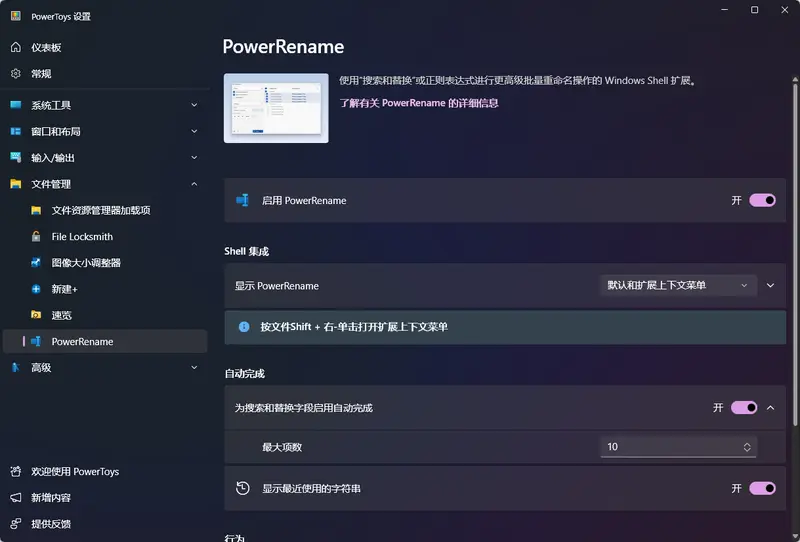This screenshot has width=800, height=542.
Task: Open 新增内容 page
Action: point(105,498)
